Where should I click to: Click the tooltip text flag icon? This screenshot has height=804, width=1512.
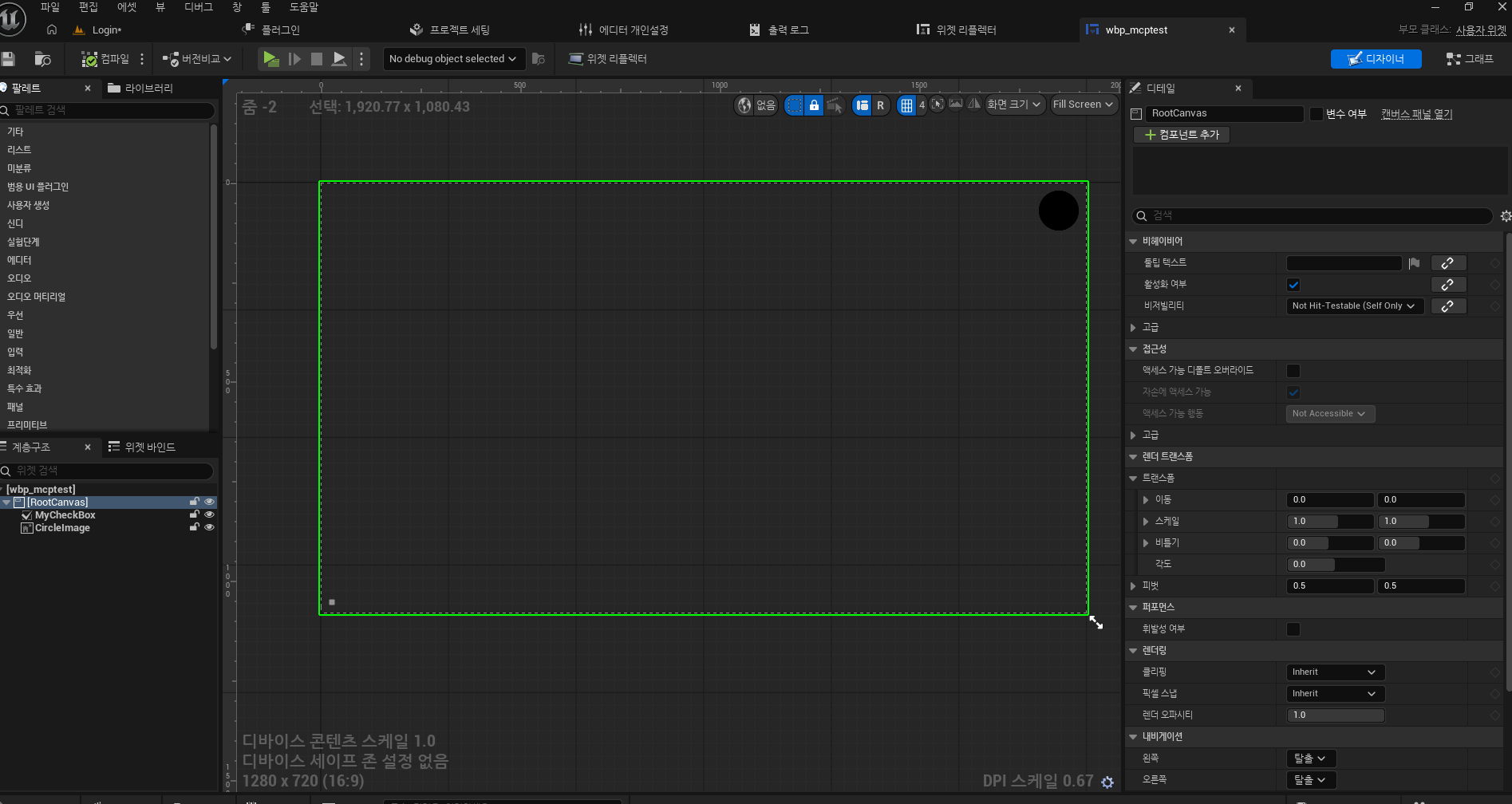(x=1414, y=263)
